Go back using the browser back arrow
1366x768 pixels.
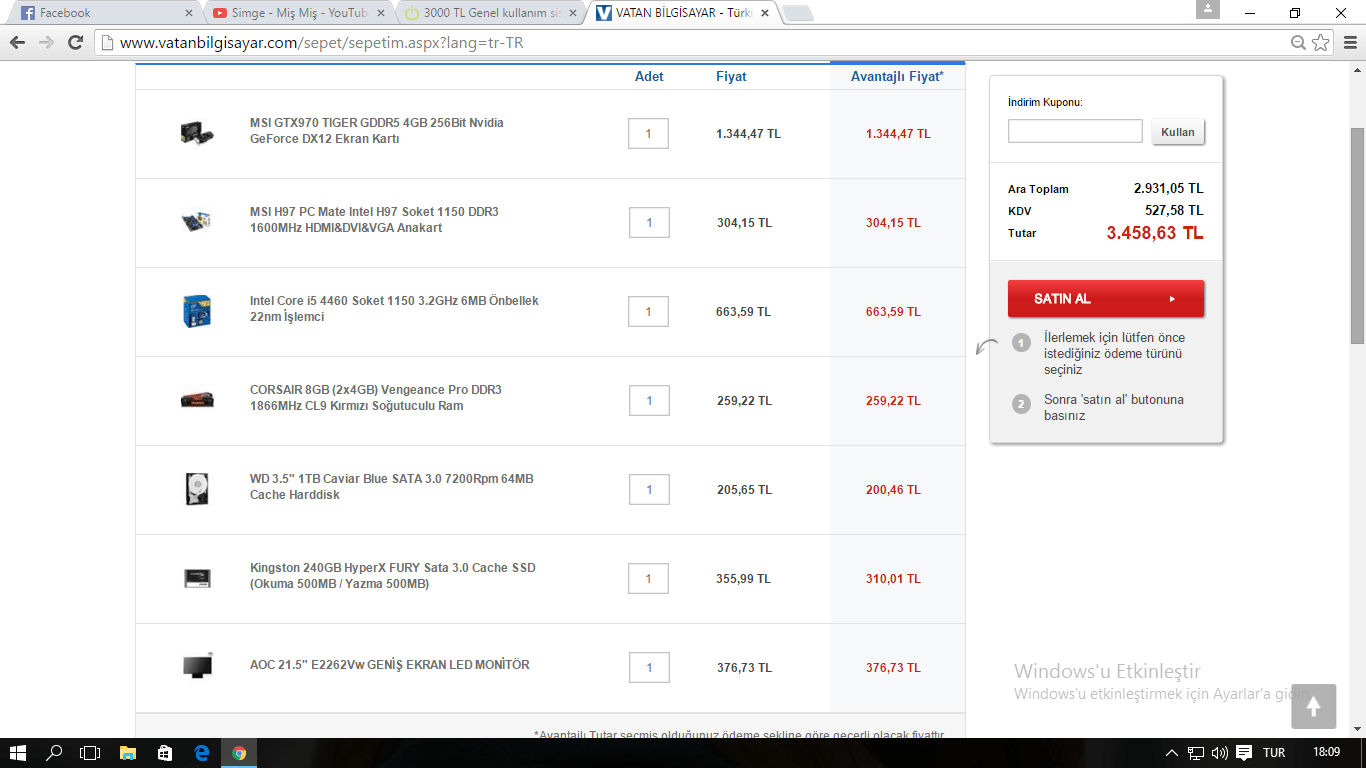tap(17, 43)
